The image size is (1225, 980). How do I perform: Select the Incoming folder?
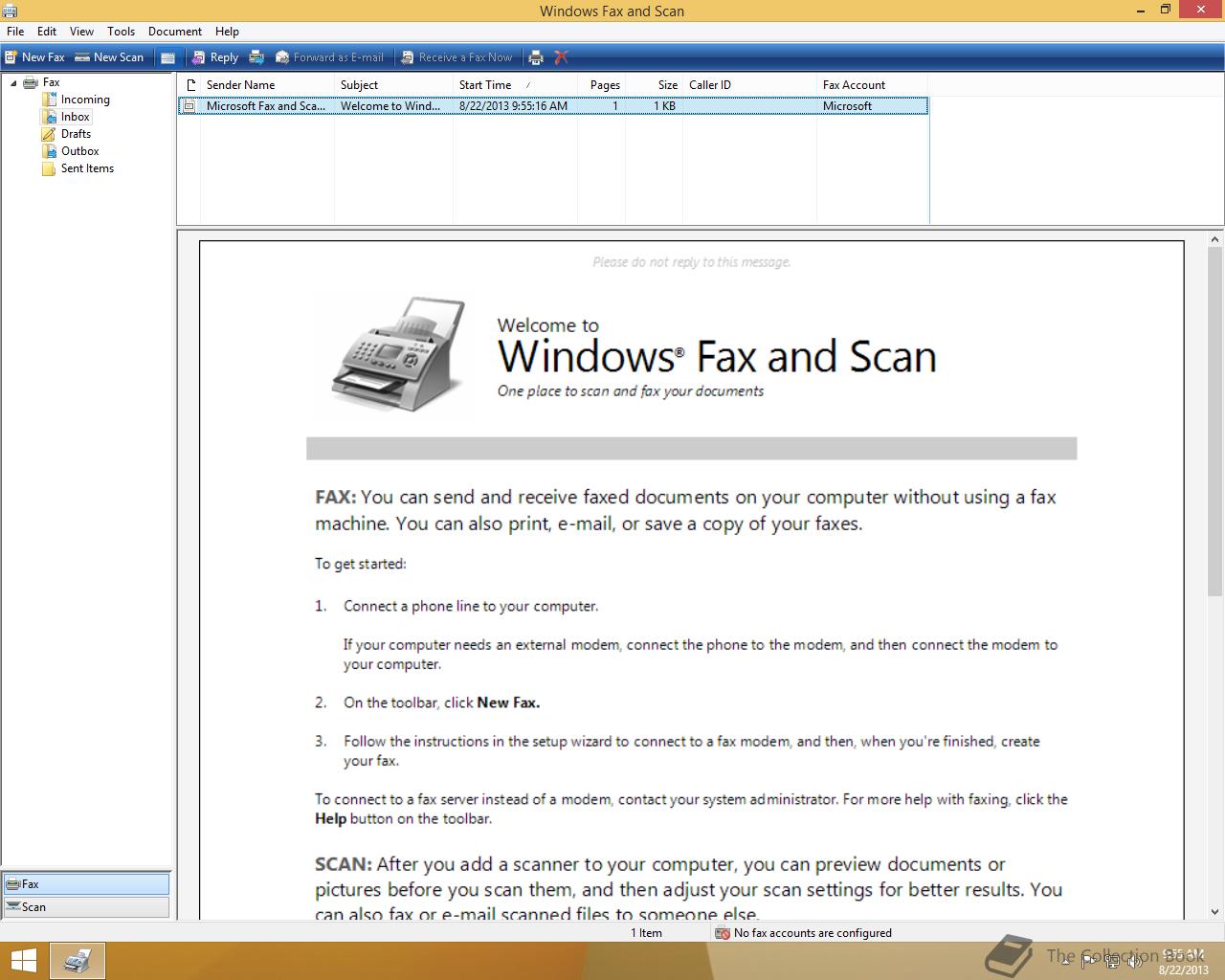pyautogui.click(x=85, y=100)
